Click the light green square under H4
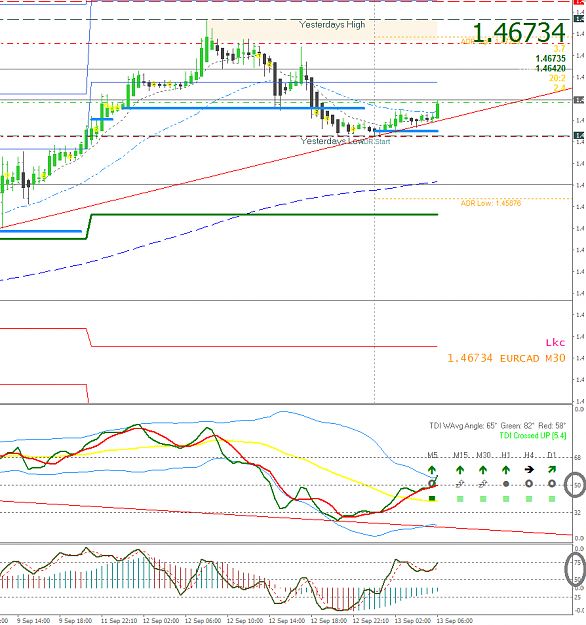The image size is (586, 625). (x=529, y=499)
